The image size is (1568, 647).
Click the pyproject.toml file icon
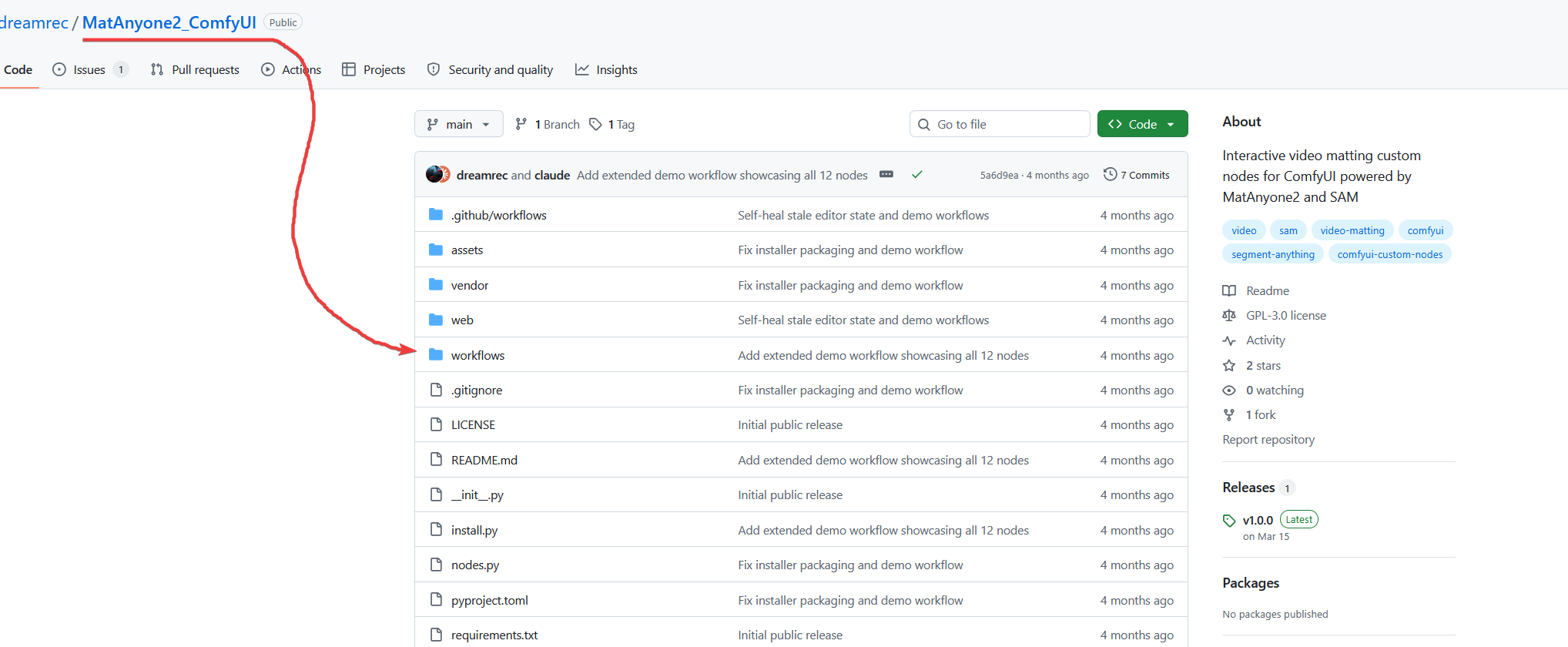coord(436,600)
